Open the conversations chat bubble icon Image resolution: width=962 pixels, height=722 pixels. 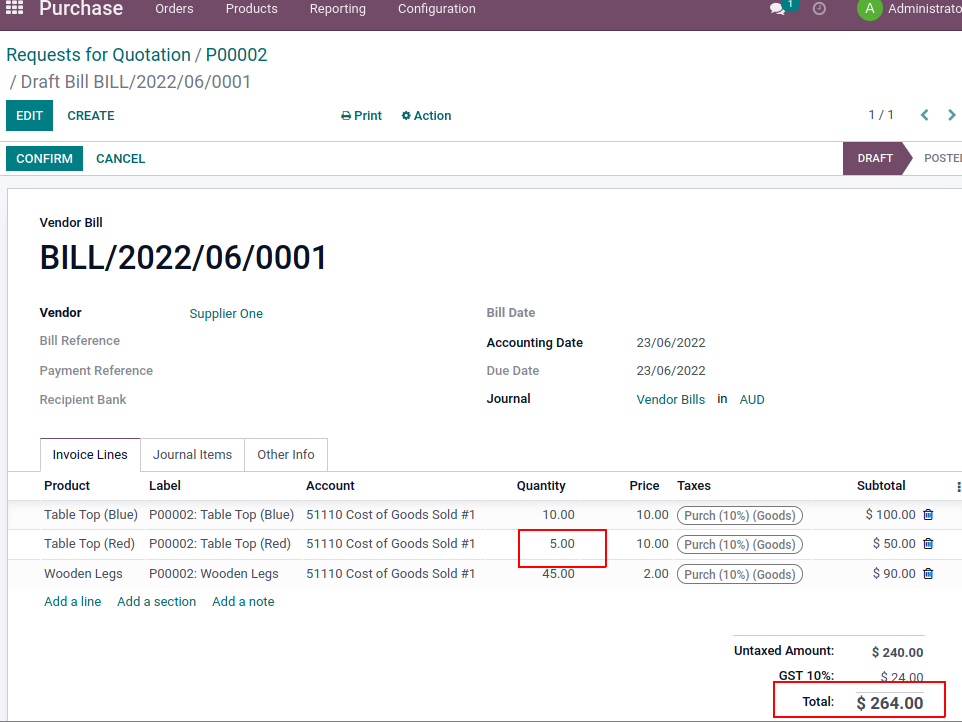point(777,9)
